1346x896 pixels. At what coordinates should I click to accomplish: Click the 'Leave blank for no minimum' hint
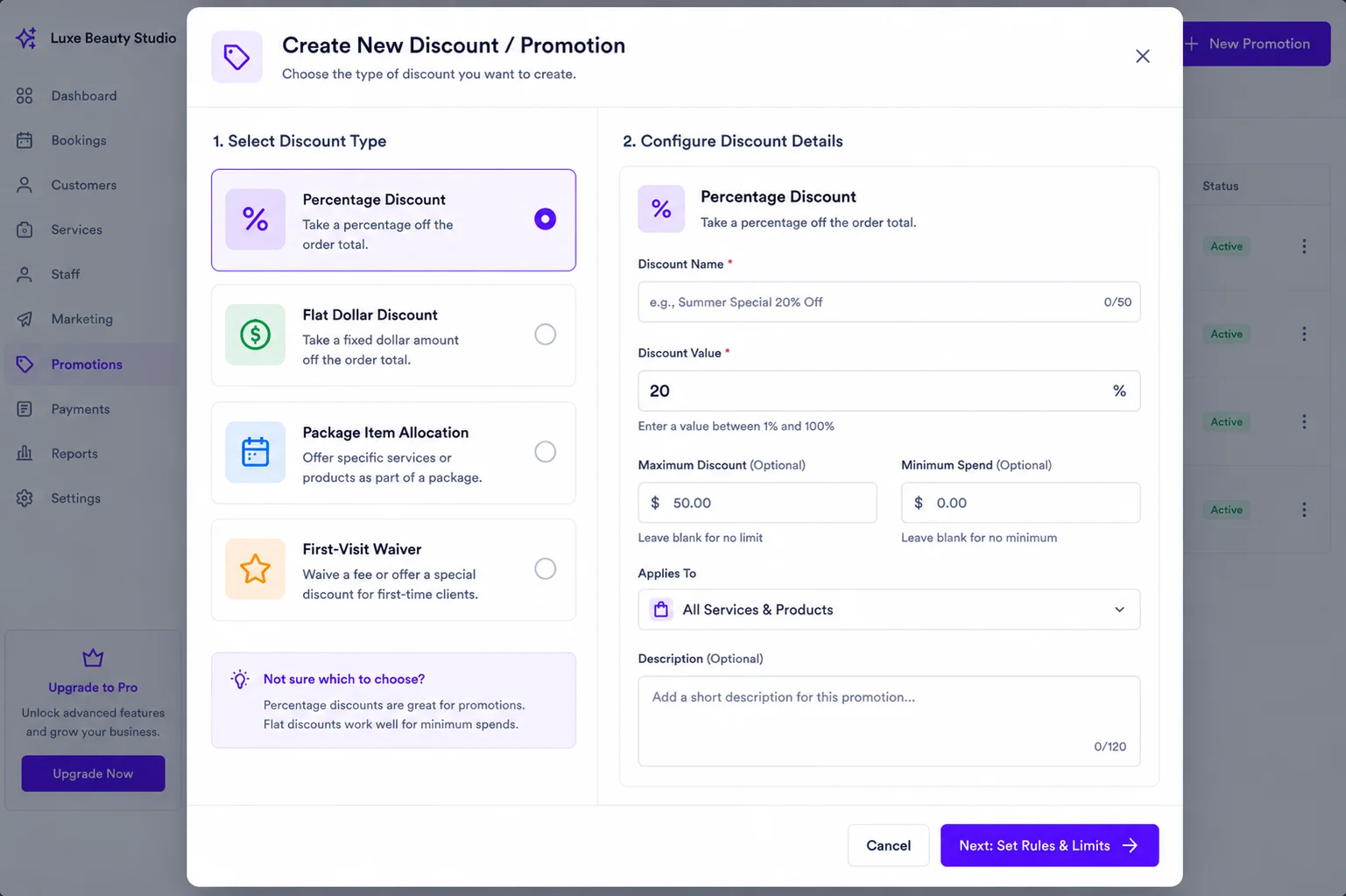[979, 538]
